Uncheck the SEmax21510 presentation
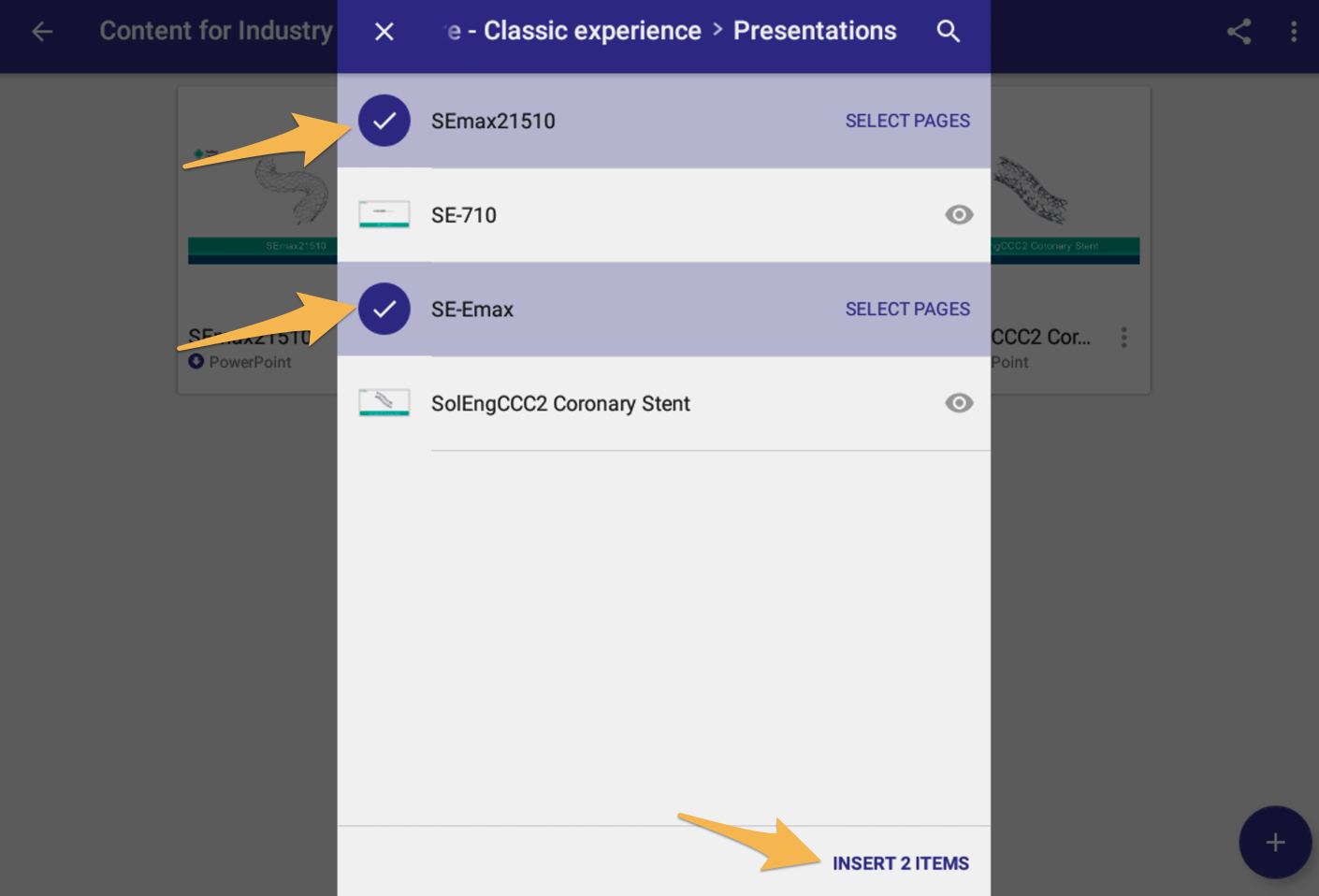1319x896 pixels. (x=384, y=121)
